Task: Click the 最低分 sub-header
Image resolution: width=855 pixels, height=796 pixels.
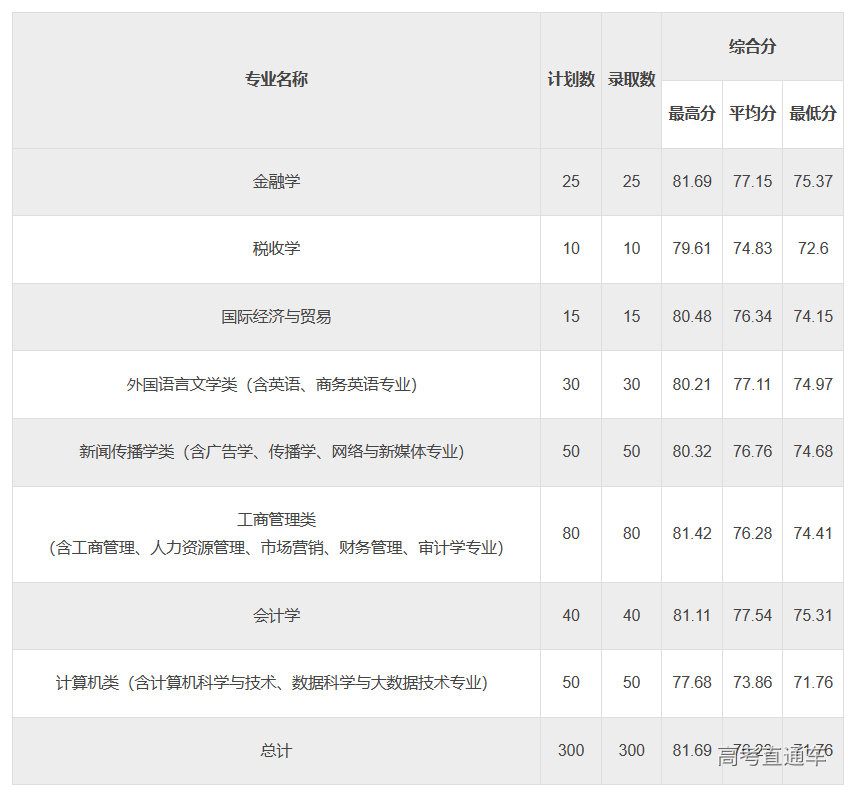Action: (x=813, y=114)
